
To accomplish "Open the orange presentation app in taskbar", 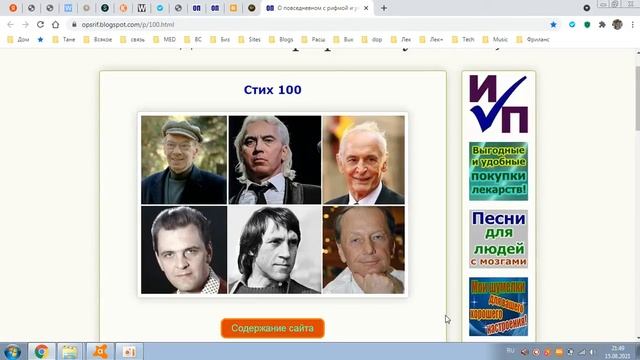I will coord(129,351).
